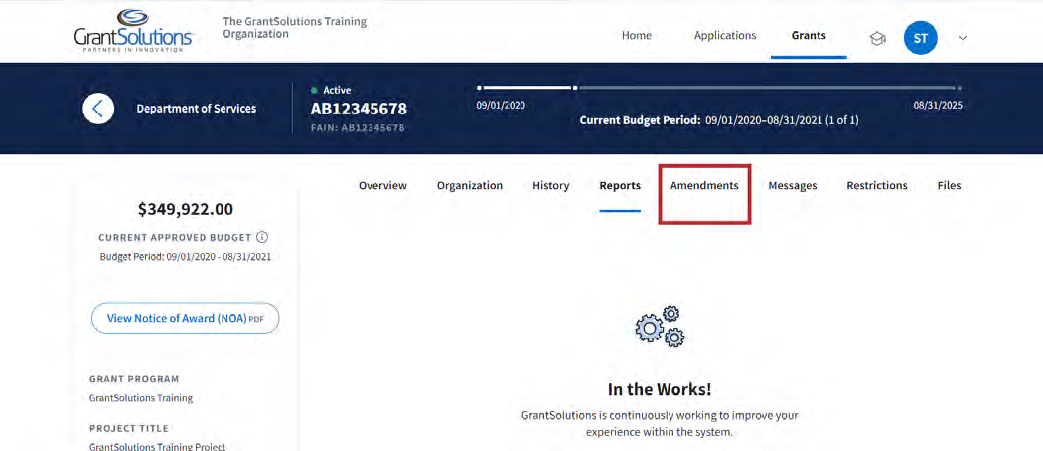View the Messages tab
Viewport: 1043px width, 451px height.
coord(792,186)
